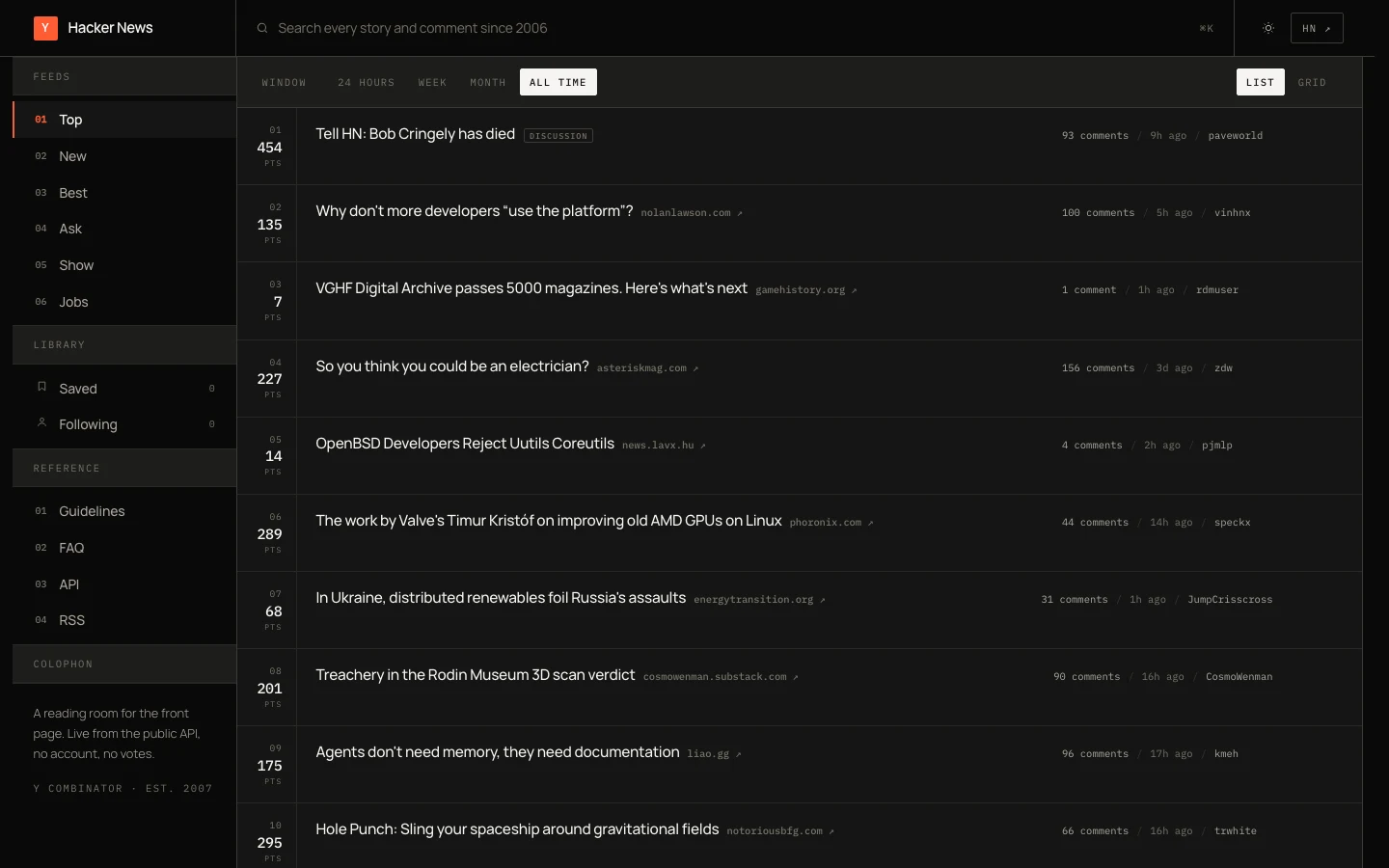Open the FAQ reference
Viewport: 1389px width, 868px height.
pos(124,548)
